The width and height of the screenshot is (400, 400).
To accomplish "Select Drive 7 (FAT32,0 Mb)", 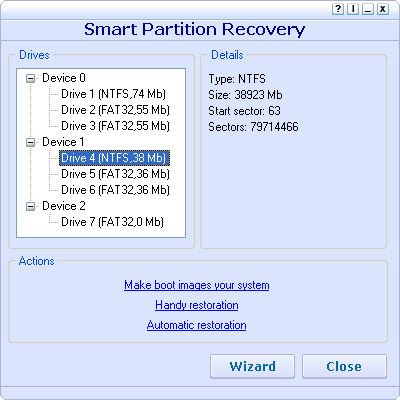I will tap(112, 222).
